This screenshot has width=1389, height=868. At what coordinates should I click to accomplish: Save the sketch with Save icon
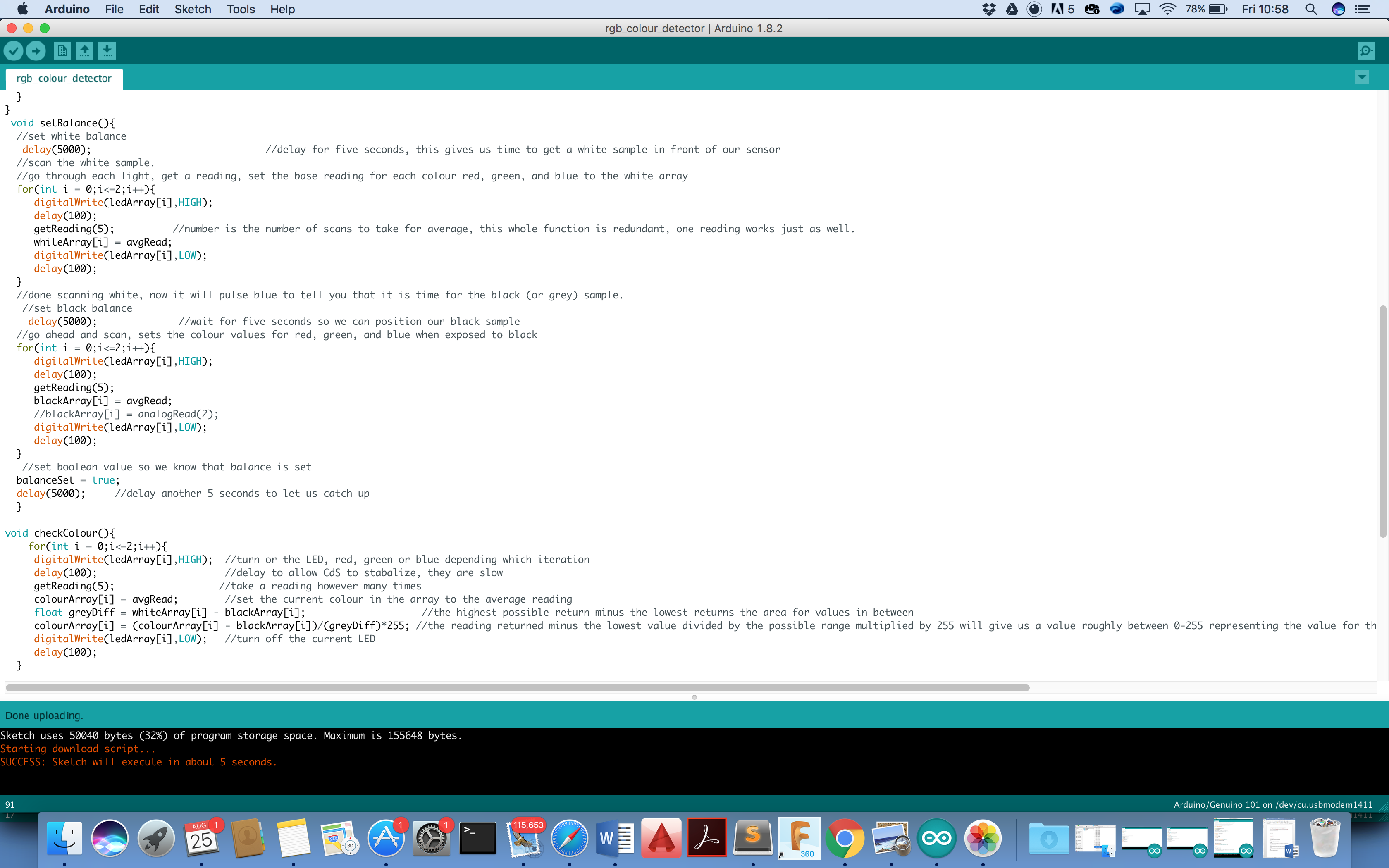coord(107,51)
